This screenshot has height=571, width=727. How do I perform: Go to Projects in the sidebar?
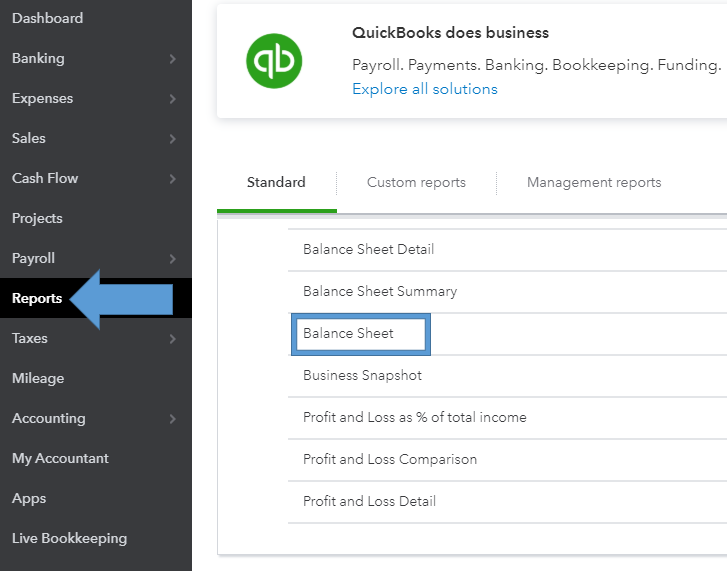(37, 218)
